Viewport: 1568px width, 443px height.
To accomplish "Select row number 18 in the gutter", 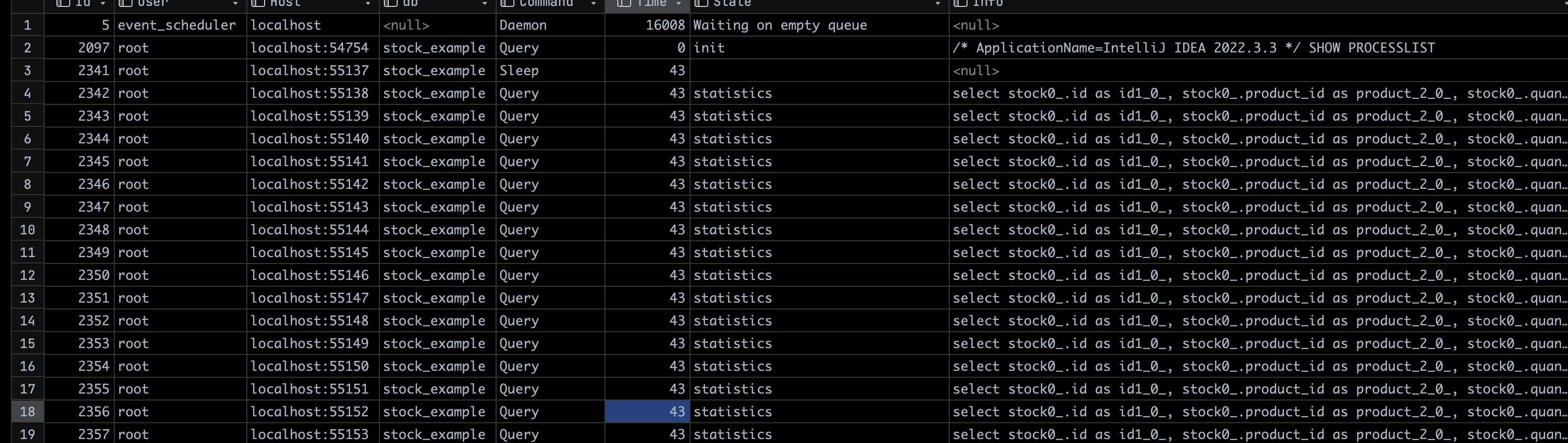I will [x=27, y=411].
